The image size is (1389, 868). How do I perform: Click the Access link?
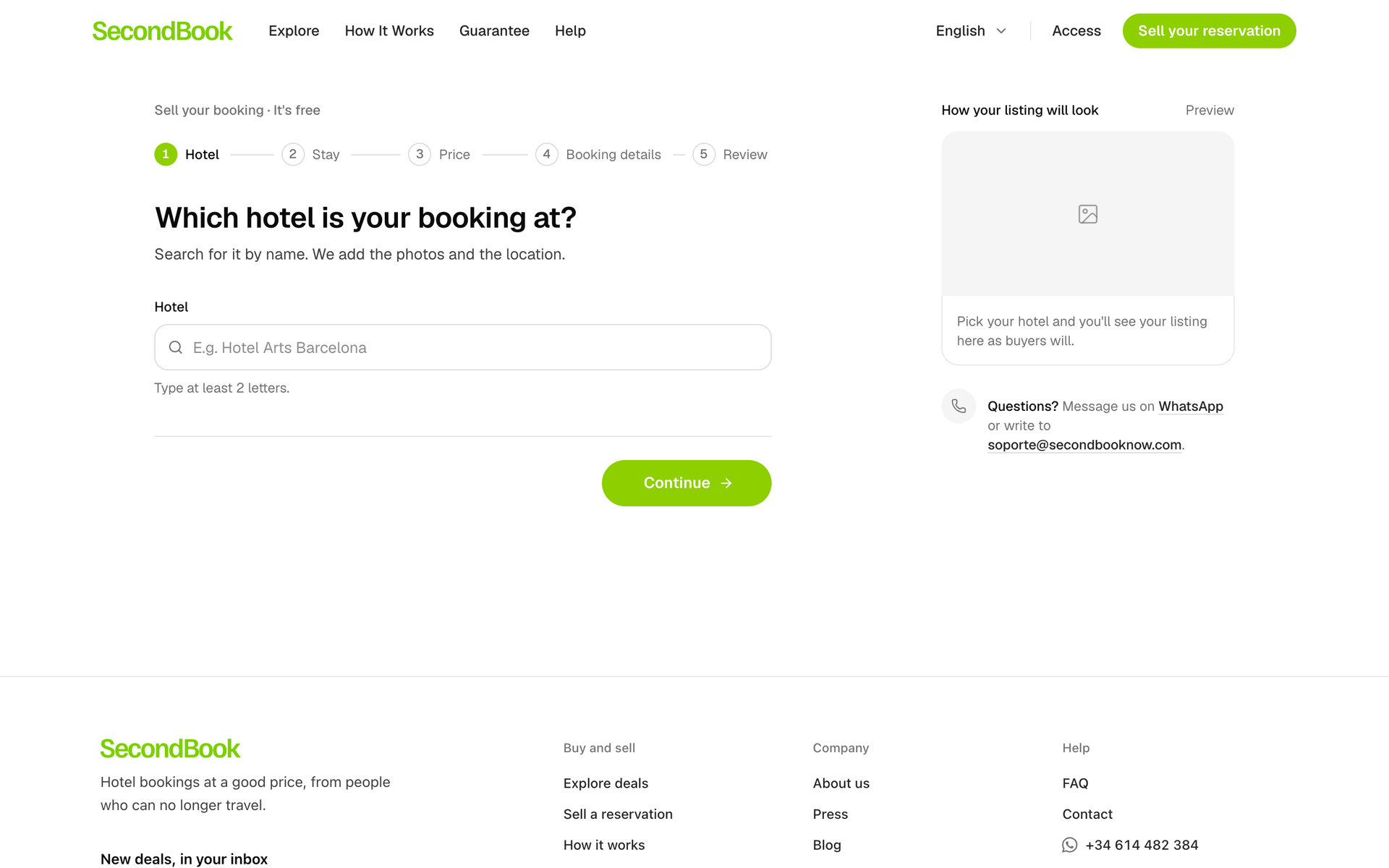[x=1076, y=31]
